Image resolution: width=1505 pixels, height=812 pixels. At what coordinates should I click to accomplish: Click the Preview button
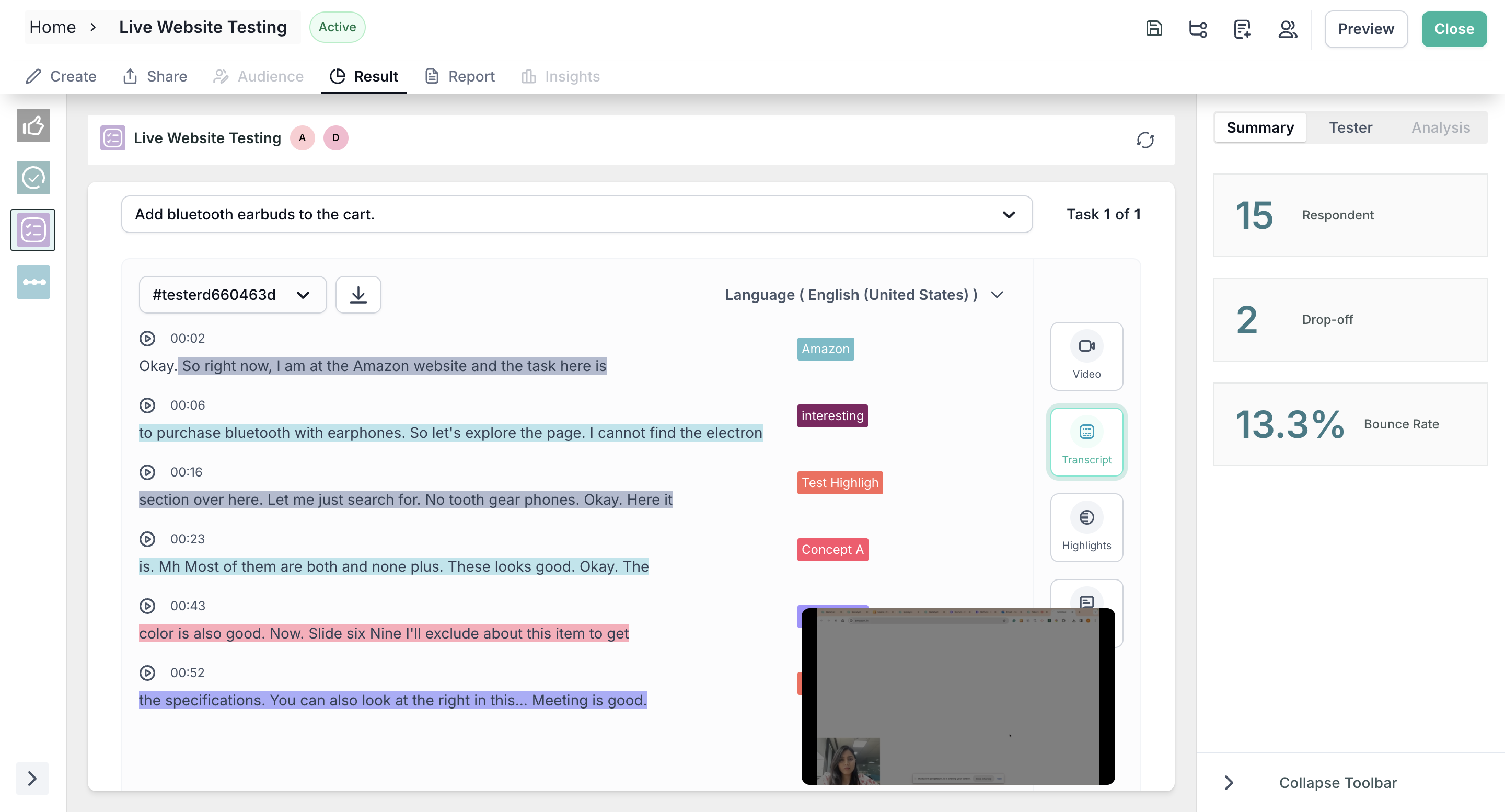click(x=1366, y=29)
